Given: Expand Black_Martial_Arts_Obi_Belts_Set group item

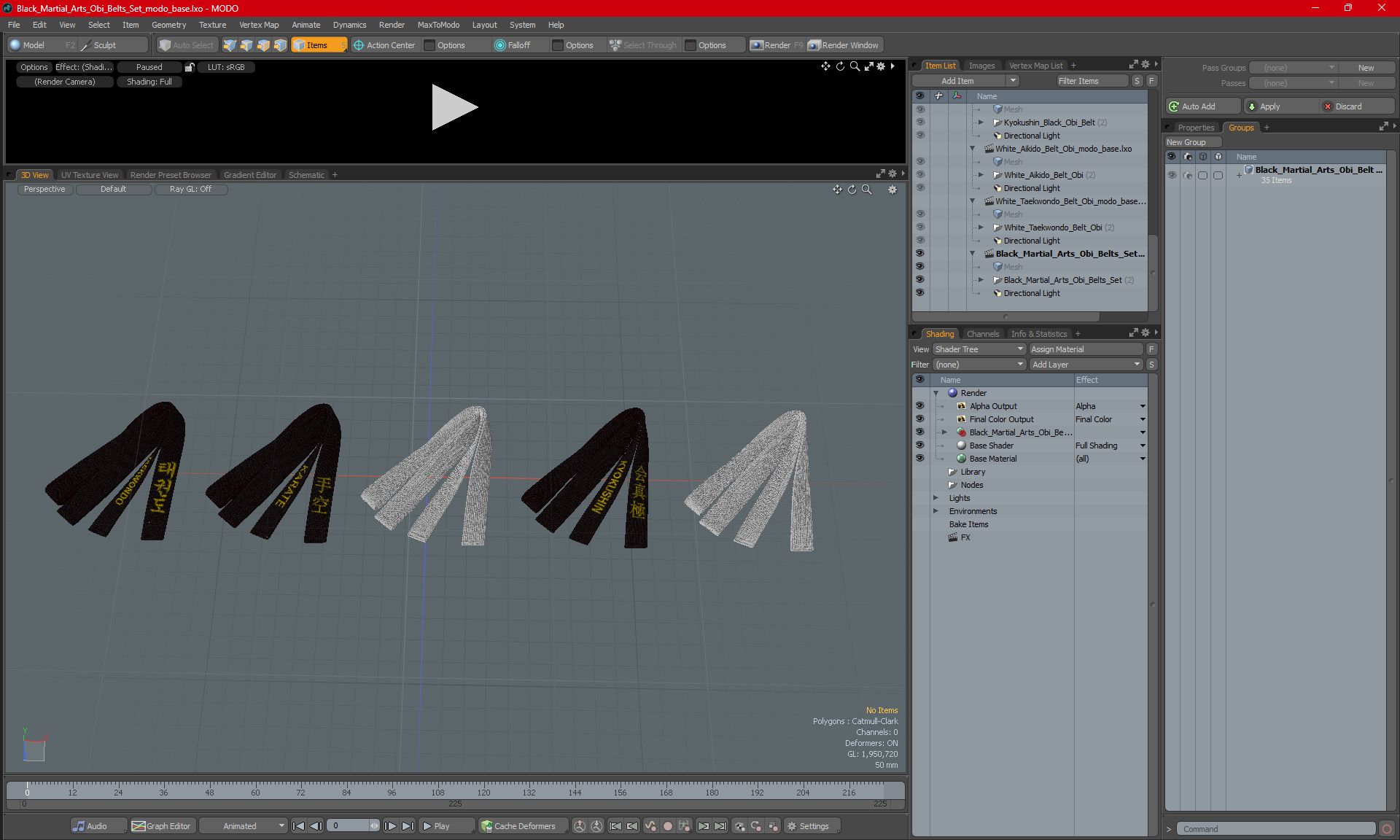Looking at the screenshot, I should point(981,280).
